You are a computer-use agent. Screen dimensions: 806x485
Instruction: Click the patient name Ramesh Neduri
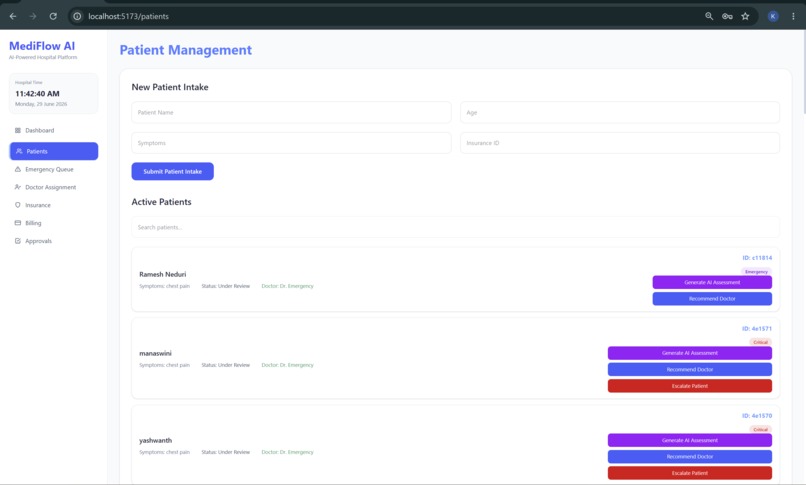point(163,274)
